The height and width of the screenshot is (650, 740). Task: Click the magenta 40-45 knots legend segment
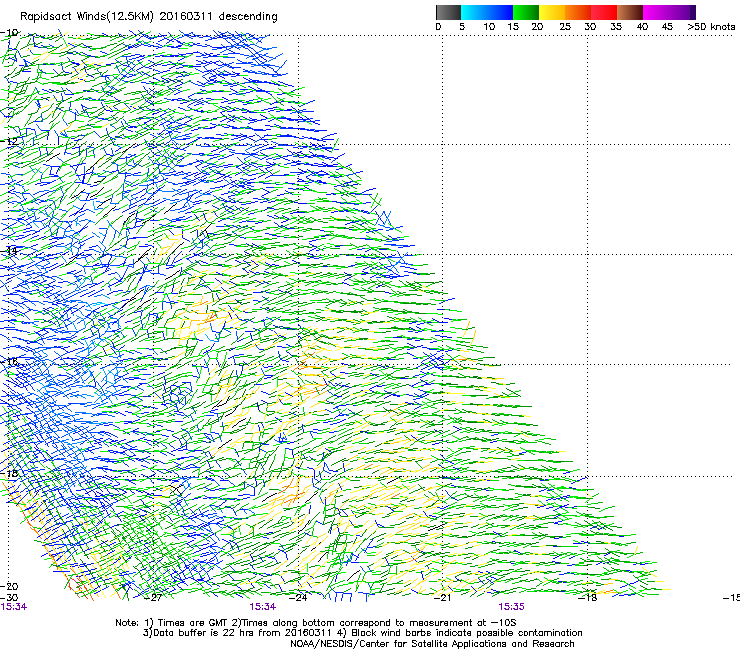coord(656,12)
